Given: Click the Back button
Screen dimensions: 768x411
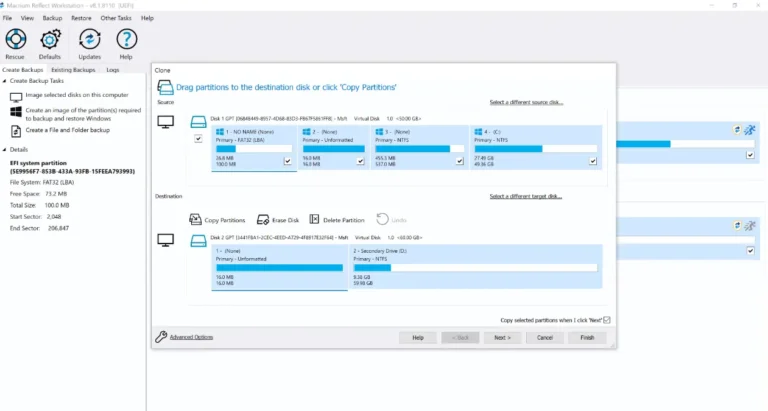Looking at the screenshot, I should coord(460,338).
